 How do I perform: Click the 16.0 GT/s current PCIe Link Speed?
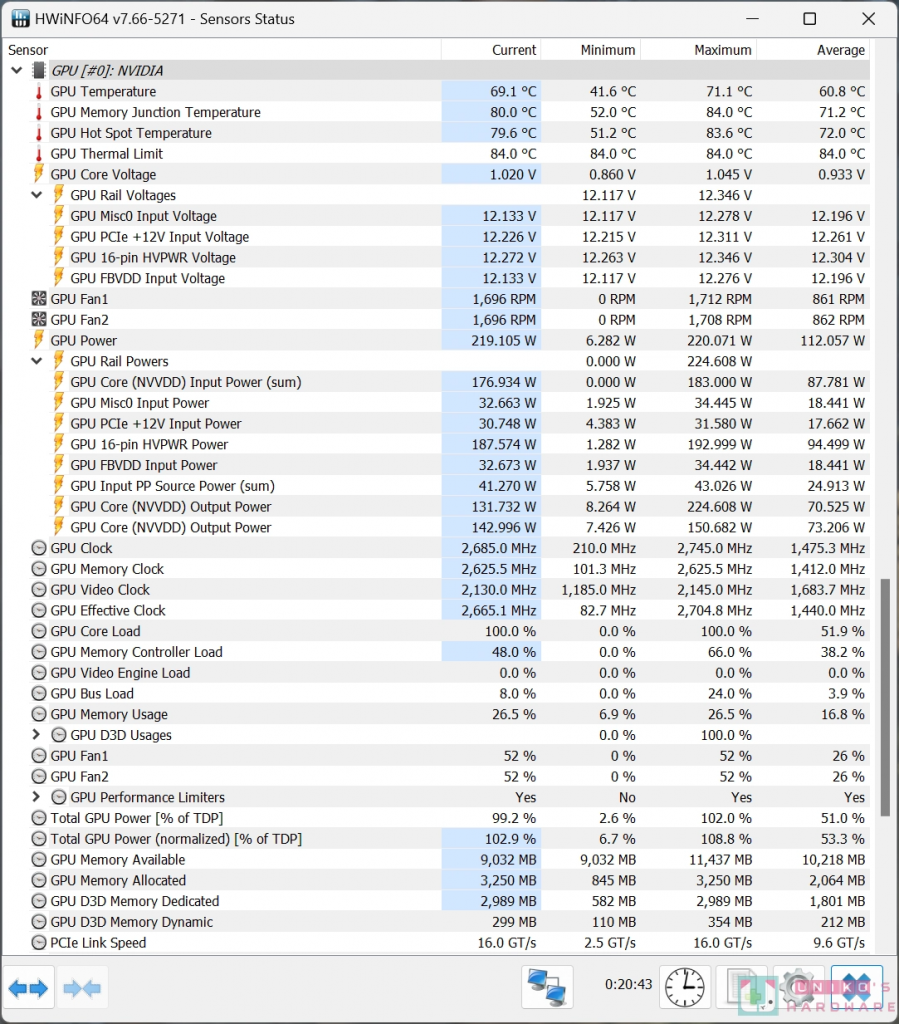[x=507, y=943]
